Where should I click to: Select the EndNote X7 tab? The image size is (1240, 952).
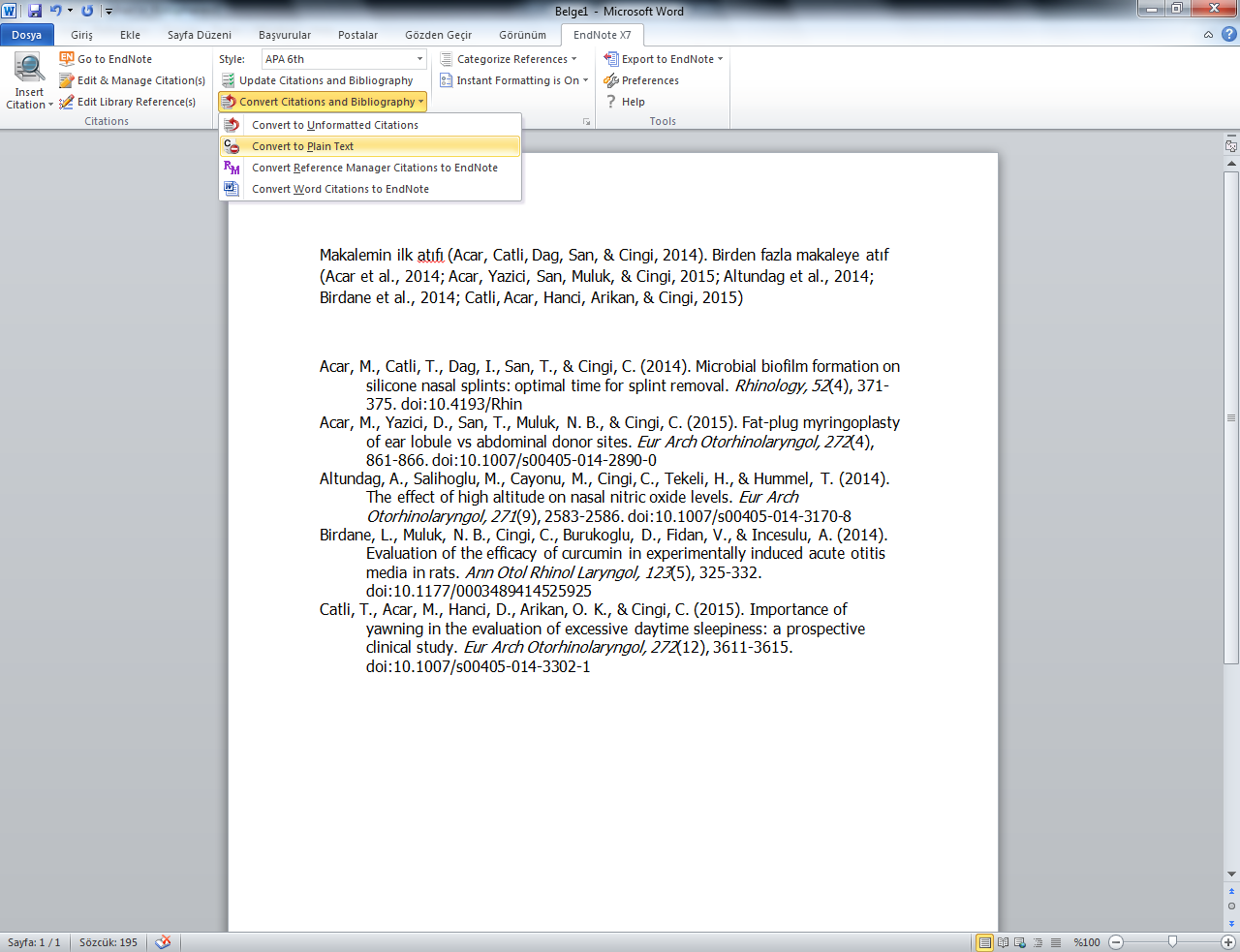pyautogui.click(x=602, y=35)
